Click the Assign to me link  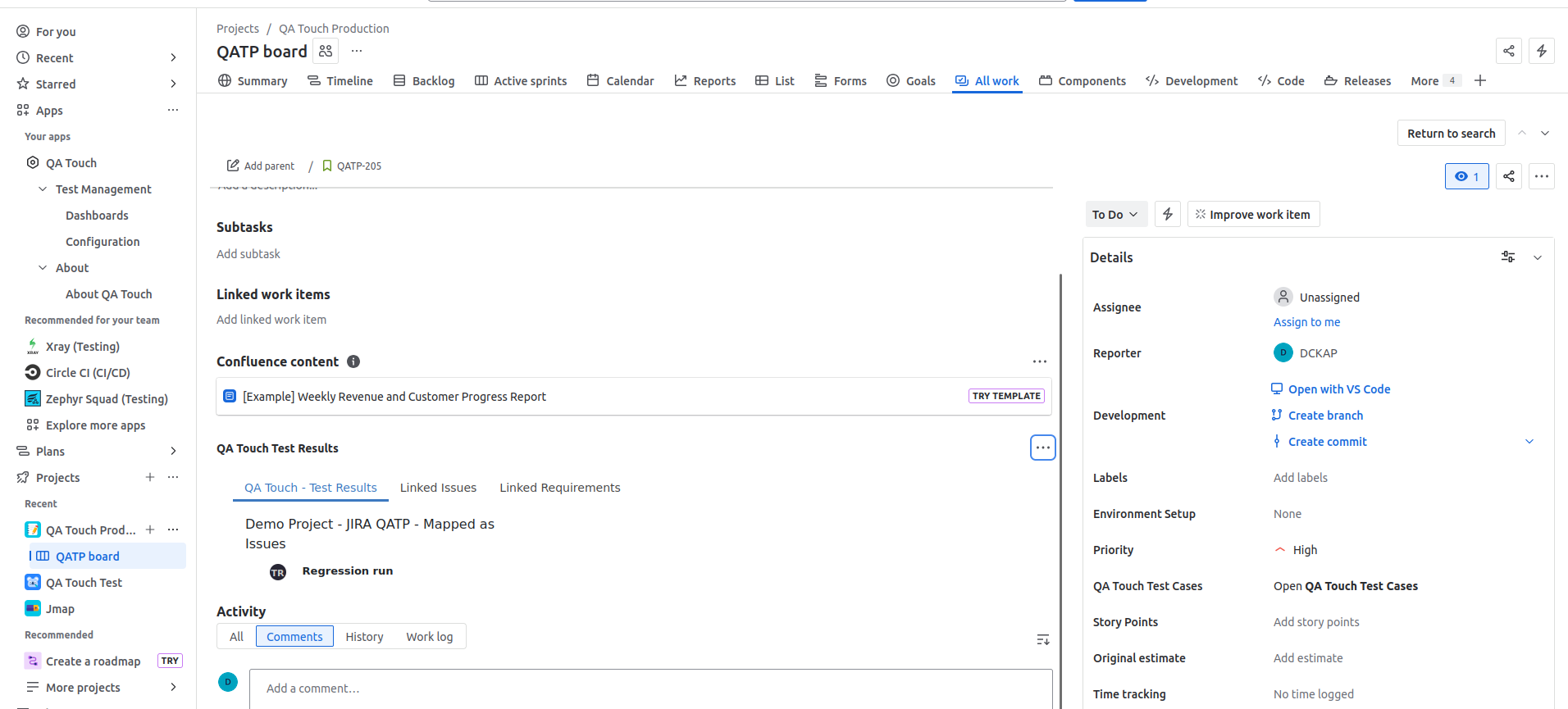pos(1306,322)
